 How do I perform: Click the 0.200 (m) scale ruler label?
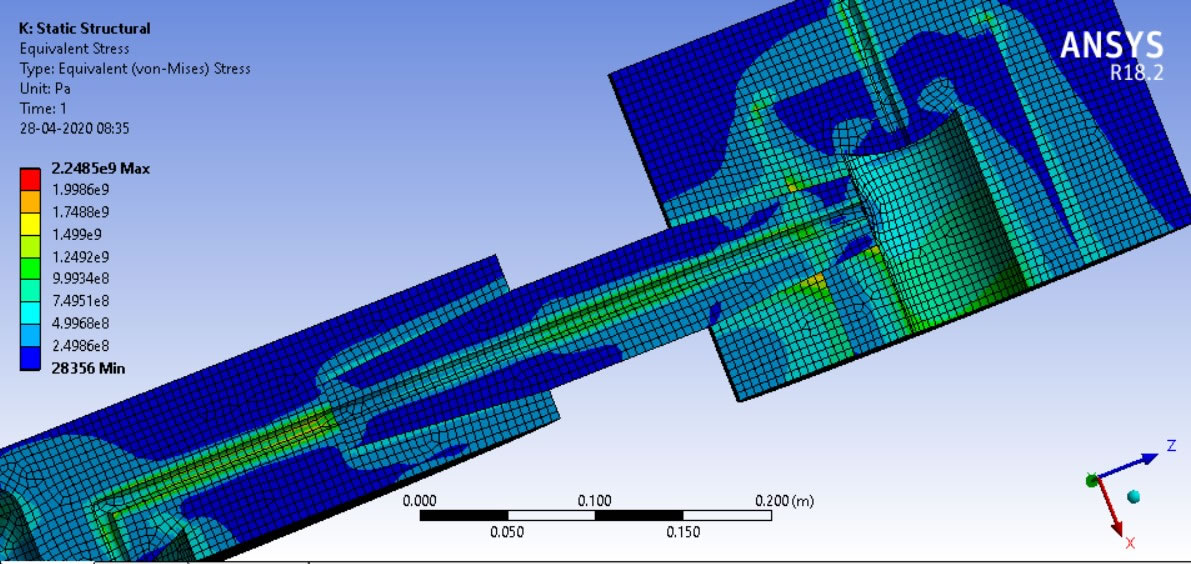coord(785,500)
